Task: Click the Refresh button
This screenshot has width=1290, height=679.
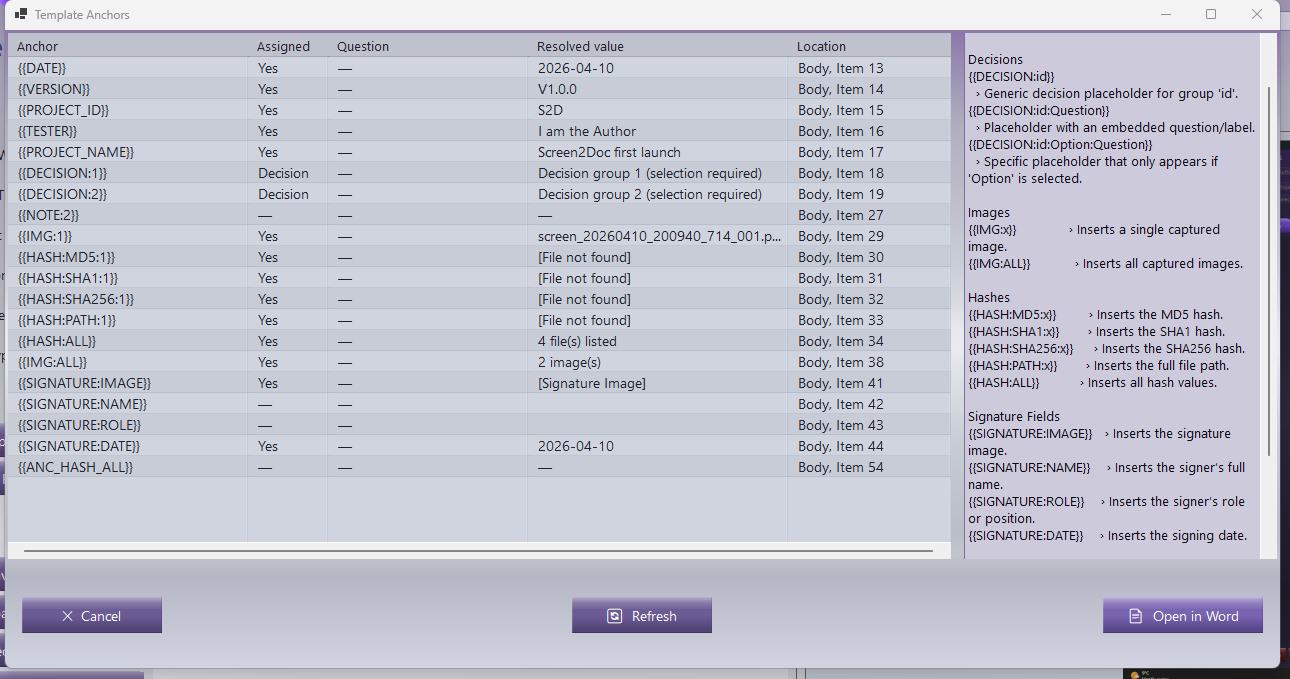Action: point(642,616)
